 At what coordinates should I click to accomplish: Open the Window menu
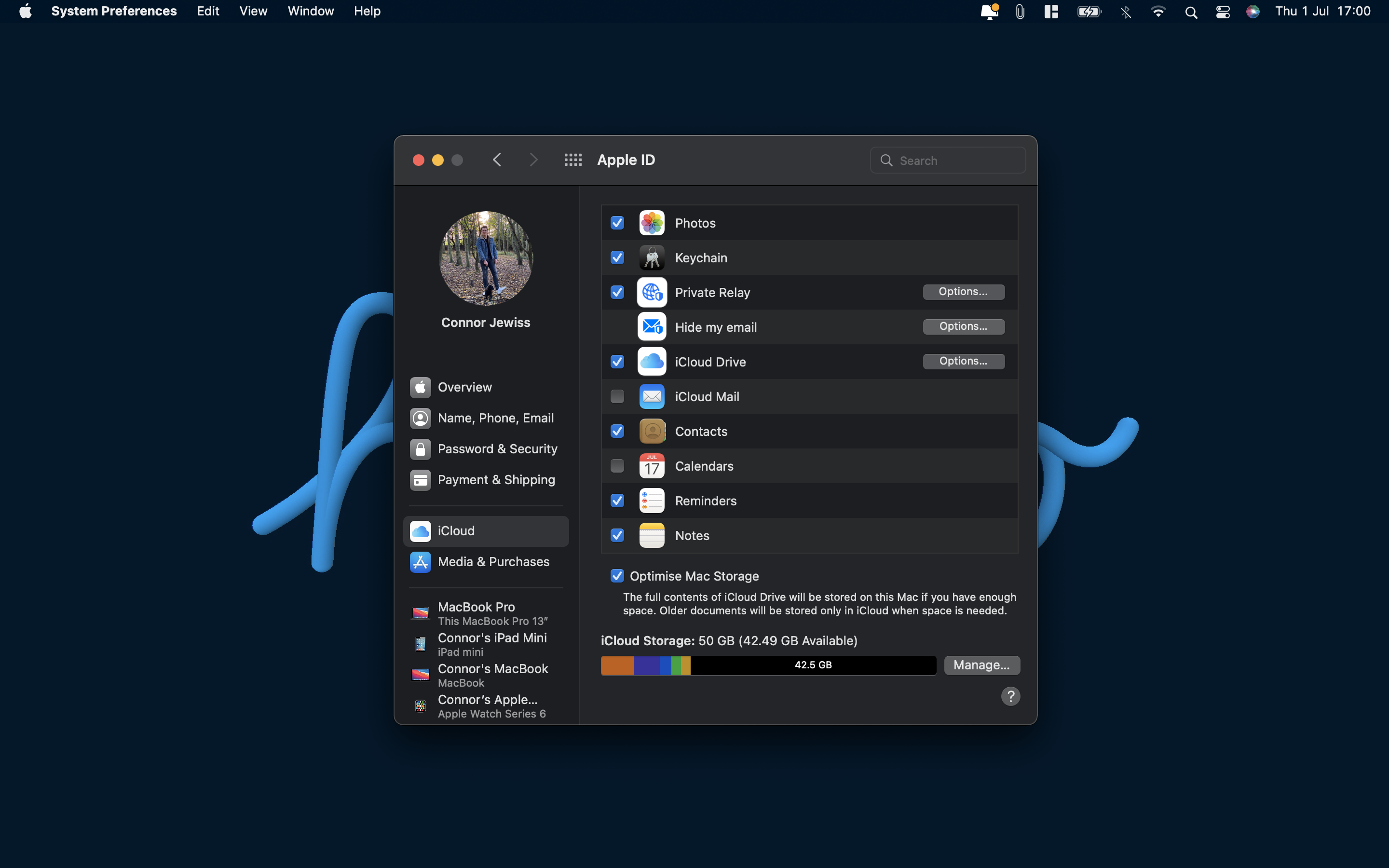[311, 11]
